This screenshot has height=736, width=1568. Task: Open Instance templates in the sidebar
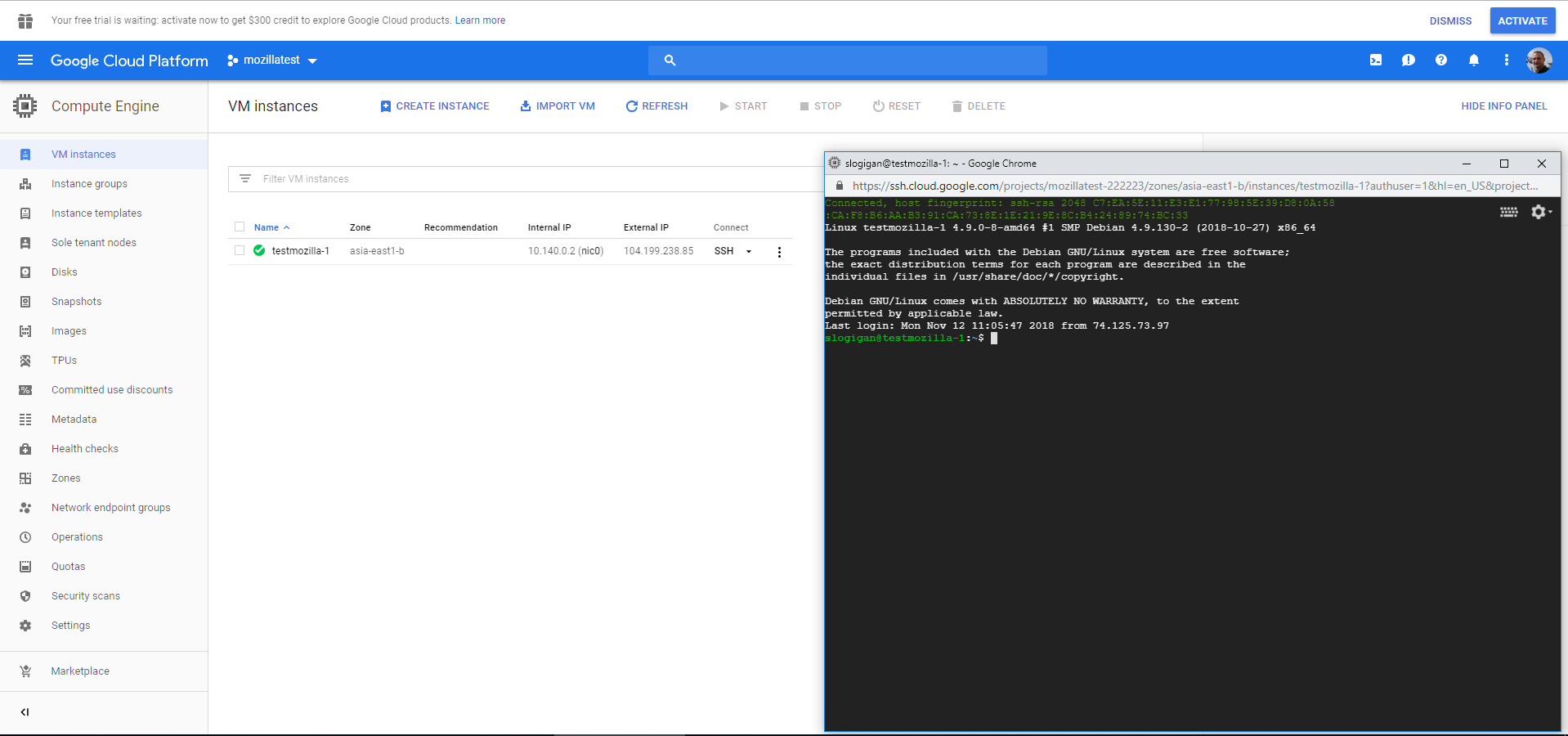104,213
